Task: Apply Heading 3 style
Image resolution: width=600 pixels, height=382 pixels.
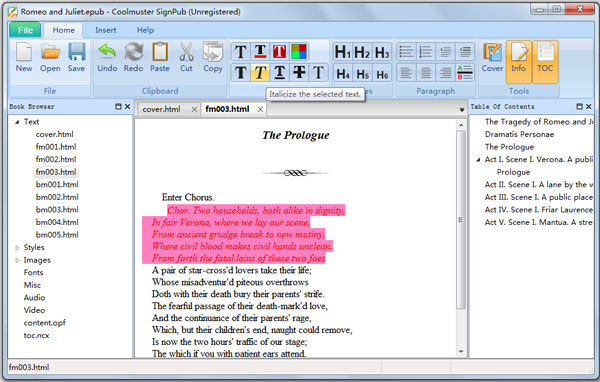Action: pyautogui.click(x=382, y=52)
